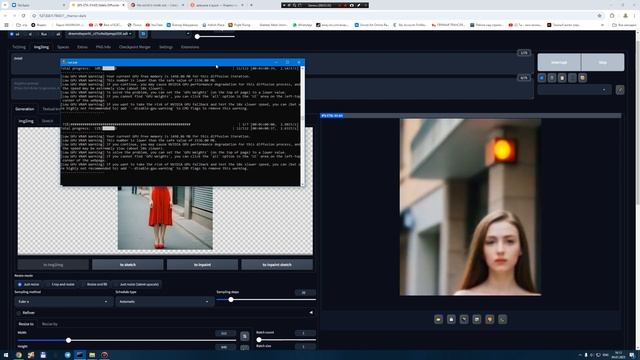This screenshot has height=360, width=640.
Task: Select Just resize mode
Action: click(x=28, y=284)
